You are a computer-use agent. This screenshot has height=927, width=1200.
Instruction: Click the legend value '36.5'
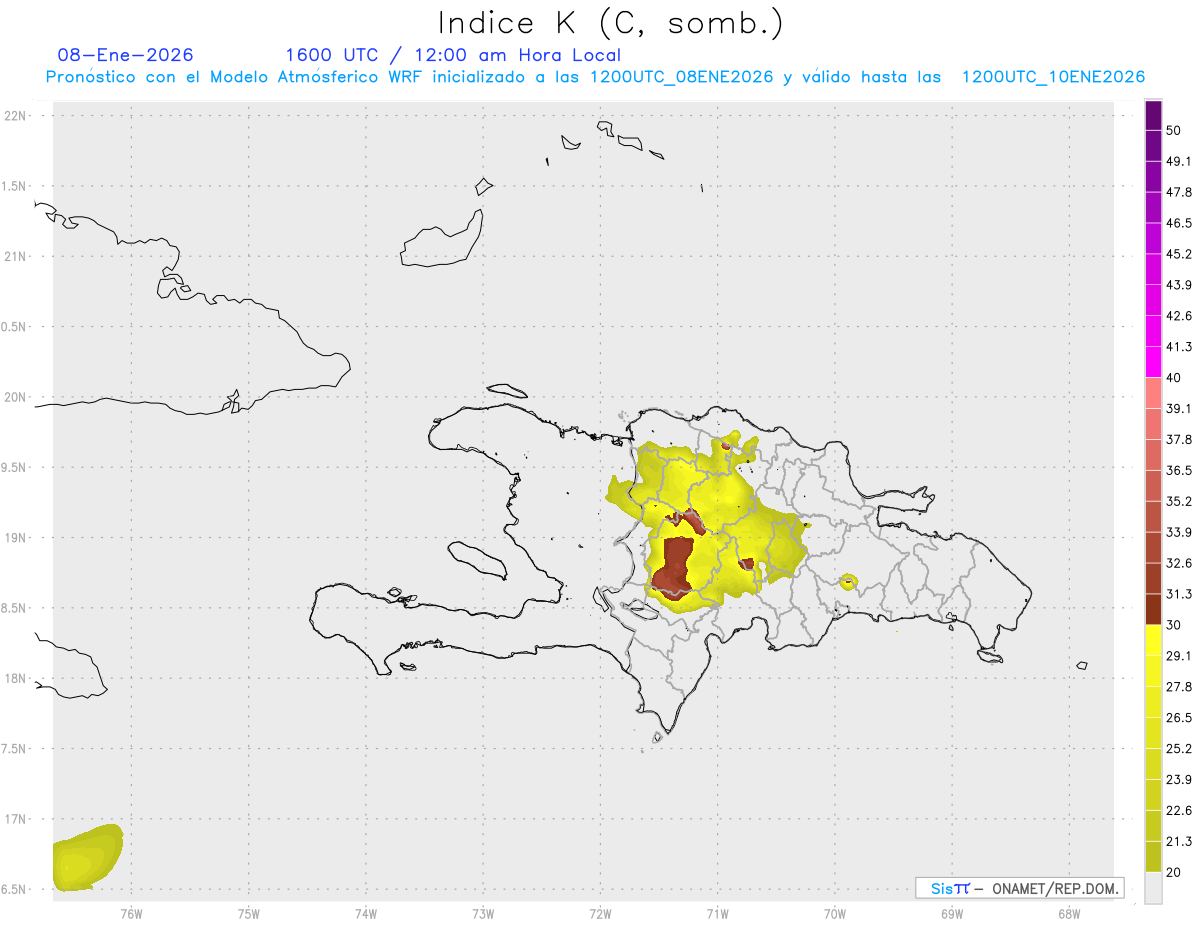click(x=1179, y=470)
